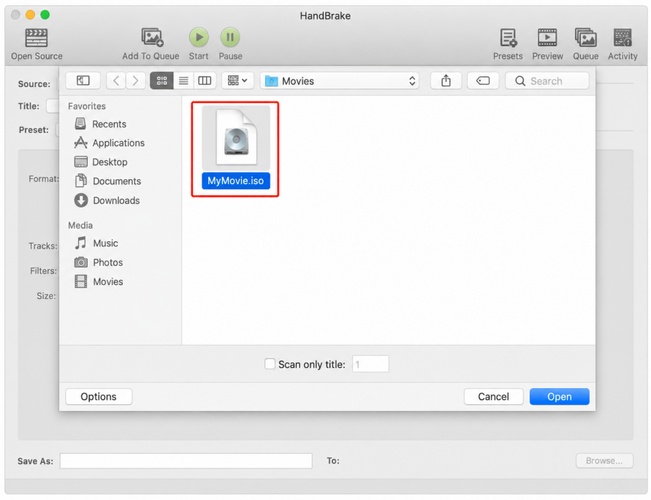The image size is (651, 500).
Task: Click the Cancel button
Action: (x=493, y=397)
